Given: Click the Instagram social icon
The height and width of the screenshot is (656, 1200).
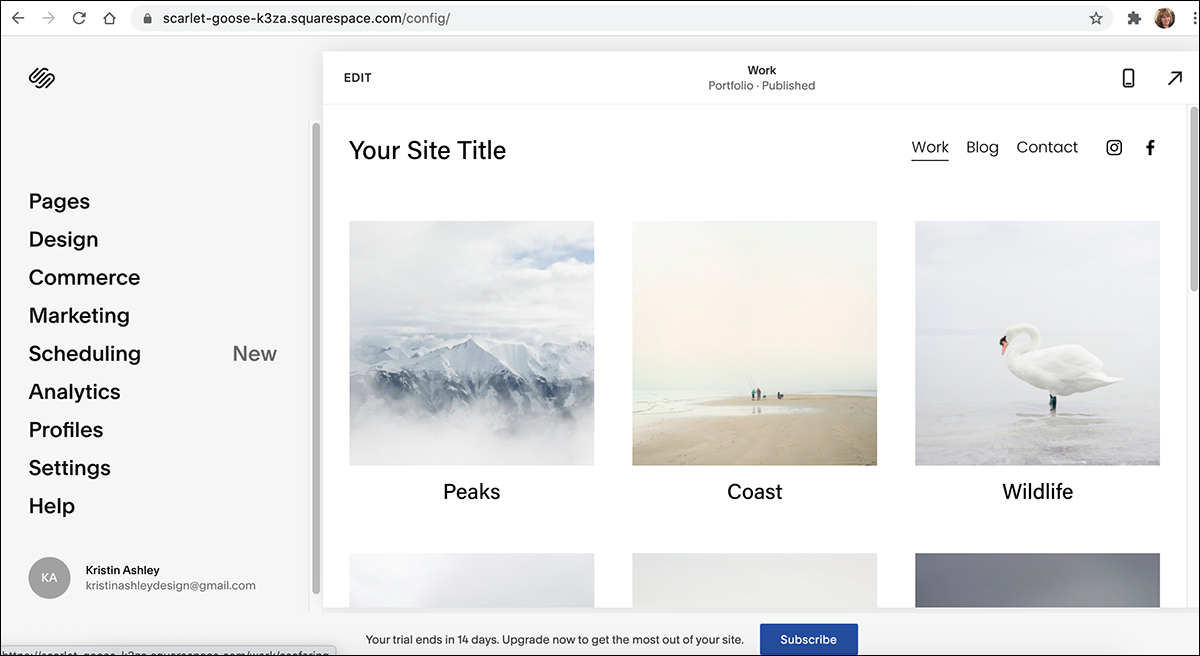Looking at the screenshot, I should (1114, 147).
